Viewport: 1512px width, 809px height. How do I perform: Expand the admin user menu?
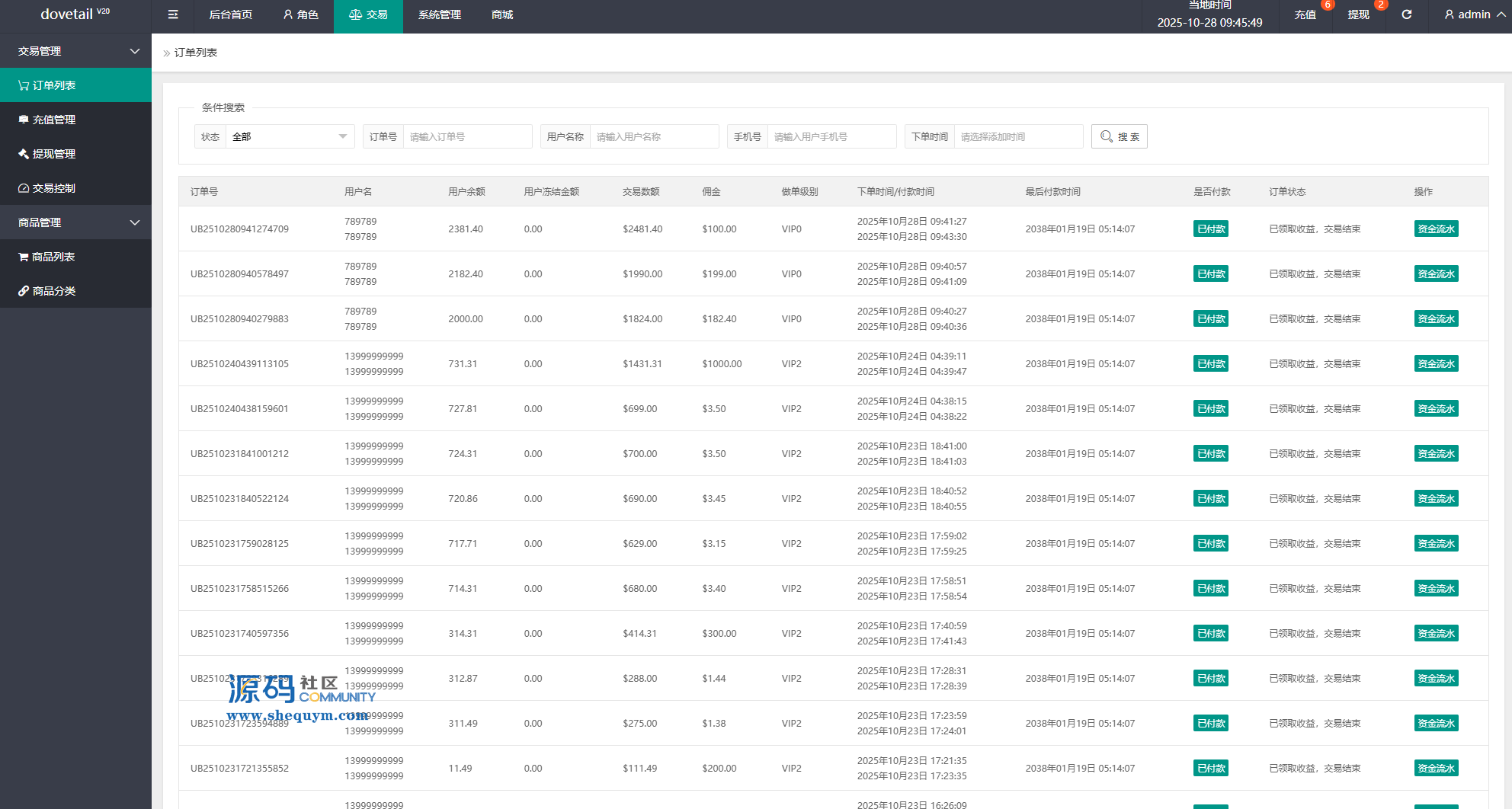pyautogui.click(x=1474, y=14)
